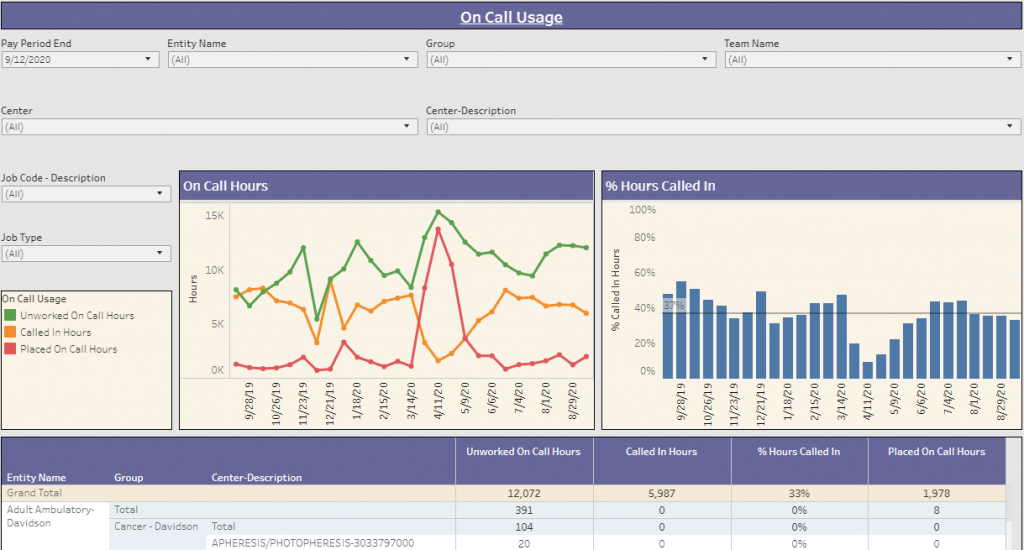The image size is (1024, 550).
Task: Click the On Call Usage dashboard title
Action: (x=511, y=17)
